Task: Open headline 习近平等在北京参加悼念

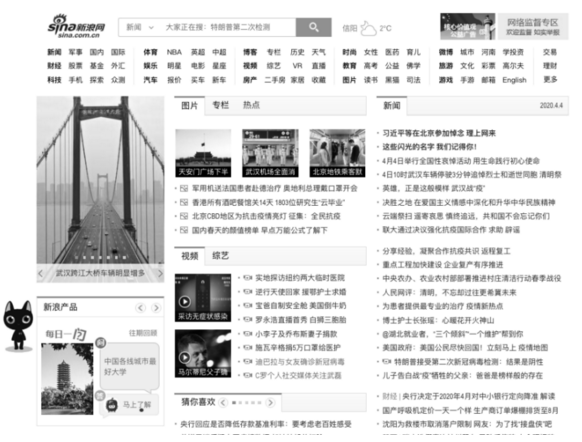Action: (439, 133)
